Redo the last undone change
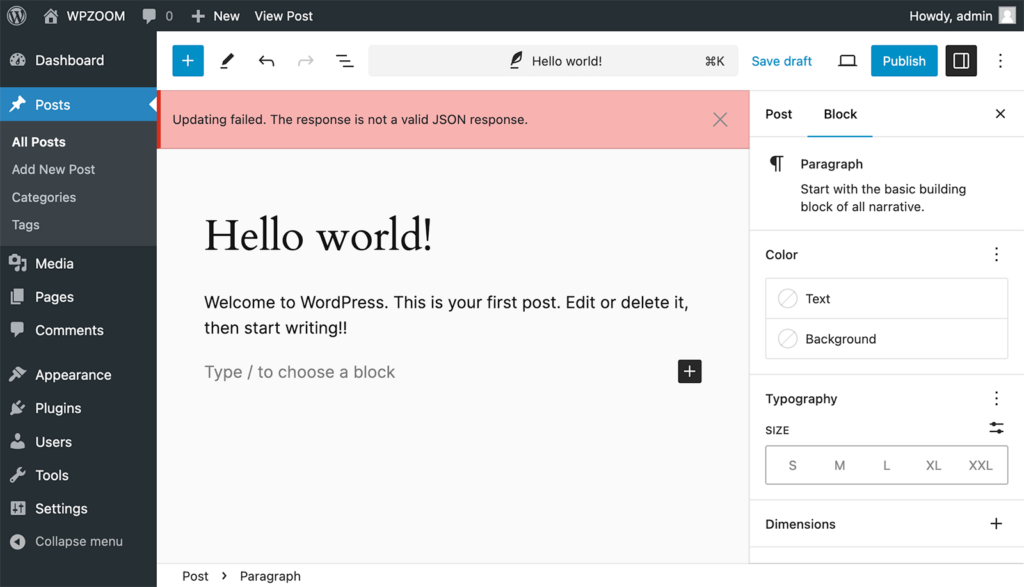1024x587 pixels. pyautogui.click(x=305, y=61)
